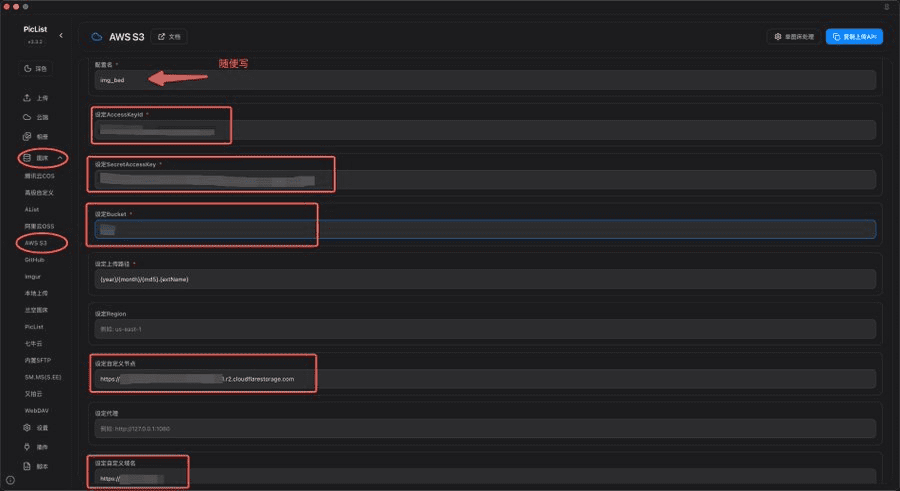Collapse the picbed list chevron in sidebar

click(60, 158)
